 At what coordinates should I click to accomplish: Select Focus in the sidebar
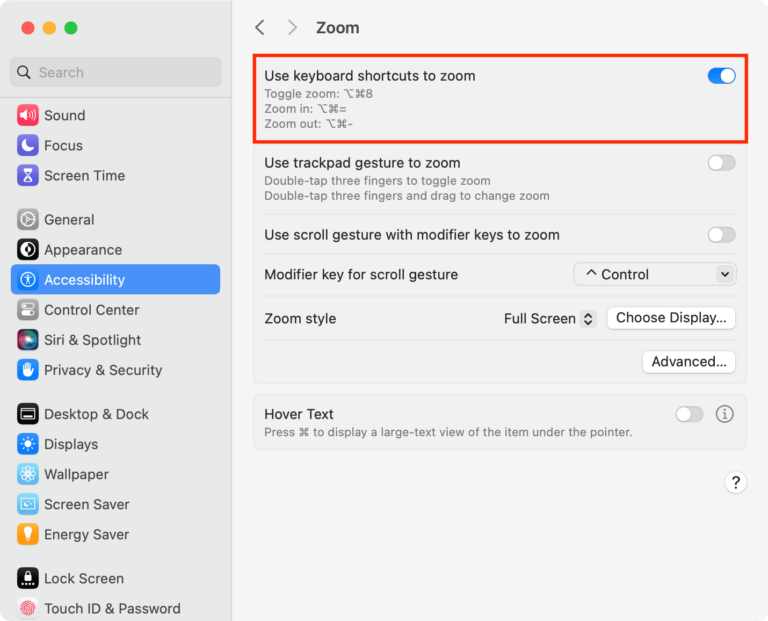(x=63, y=145)
